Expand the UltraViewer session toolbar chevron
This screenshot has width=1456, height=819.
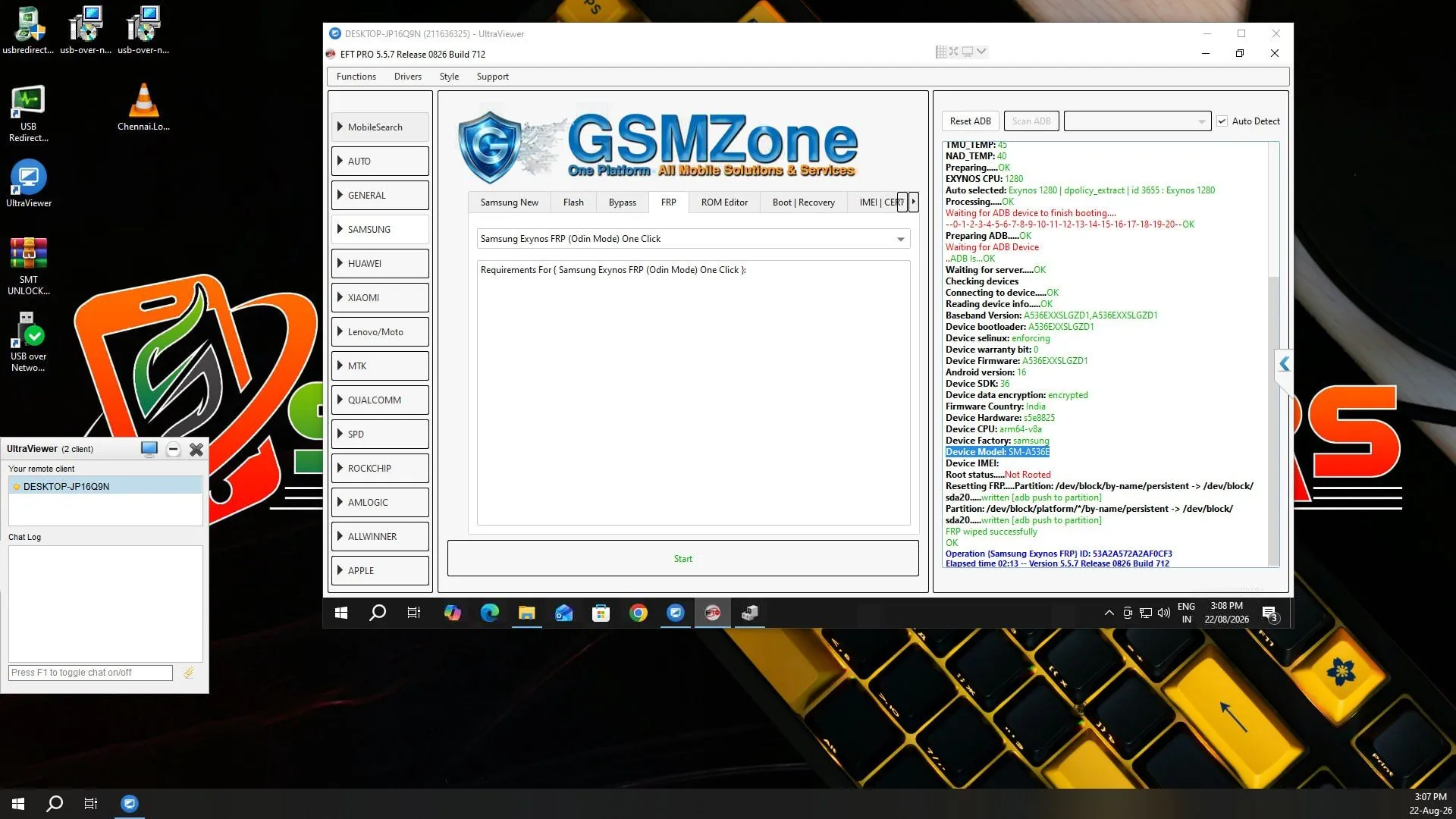[981, 52]
